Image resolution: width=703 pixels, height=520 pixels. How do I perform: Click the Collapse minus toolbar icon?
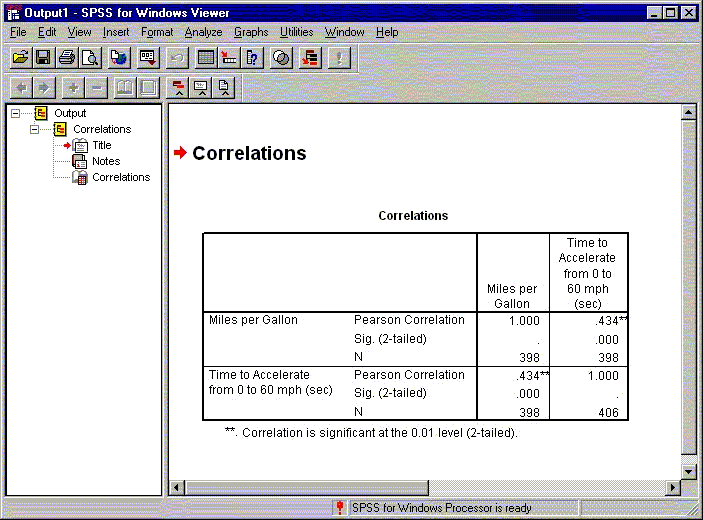pyautogui.click(x=96, y=87)
